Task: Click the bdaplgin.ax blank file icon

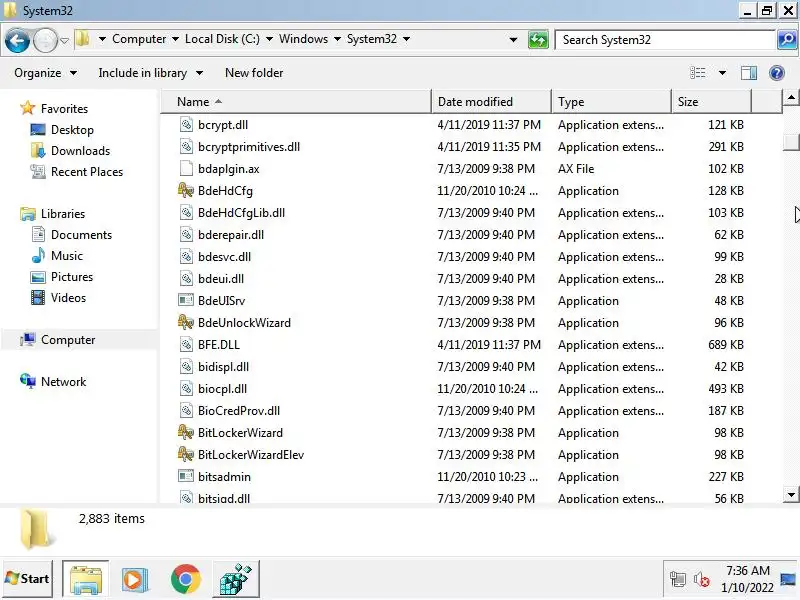Action: point(186,169)
